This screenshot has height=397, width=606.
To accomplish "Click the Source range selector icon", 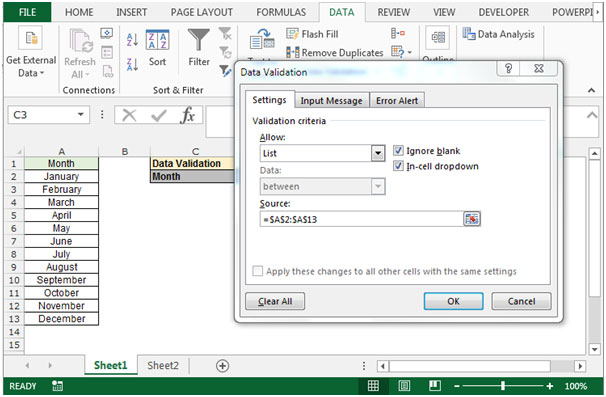I will coord(472,219).
